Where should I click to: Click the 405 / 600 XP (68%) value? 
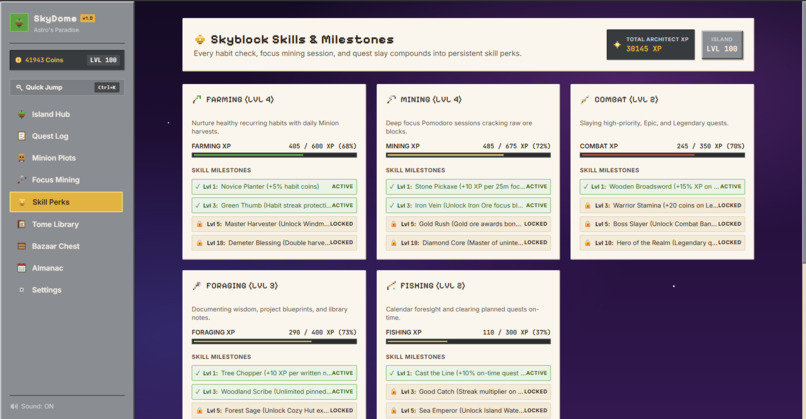coord(322,146)
